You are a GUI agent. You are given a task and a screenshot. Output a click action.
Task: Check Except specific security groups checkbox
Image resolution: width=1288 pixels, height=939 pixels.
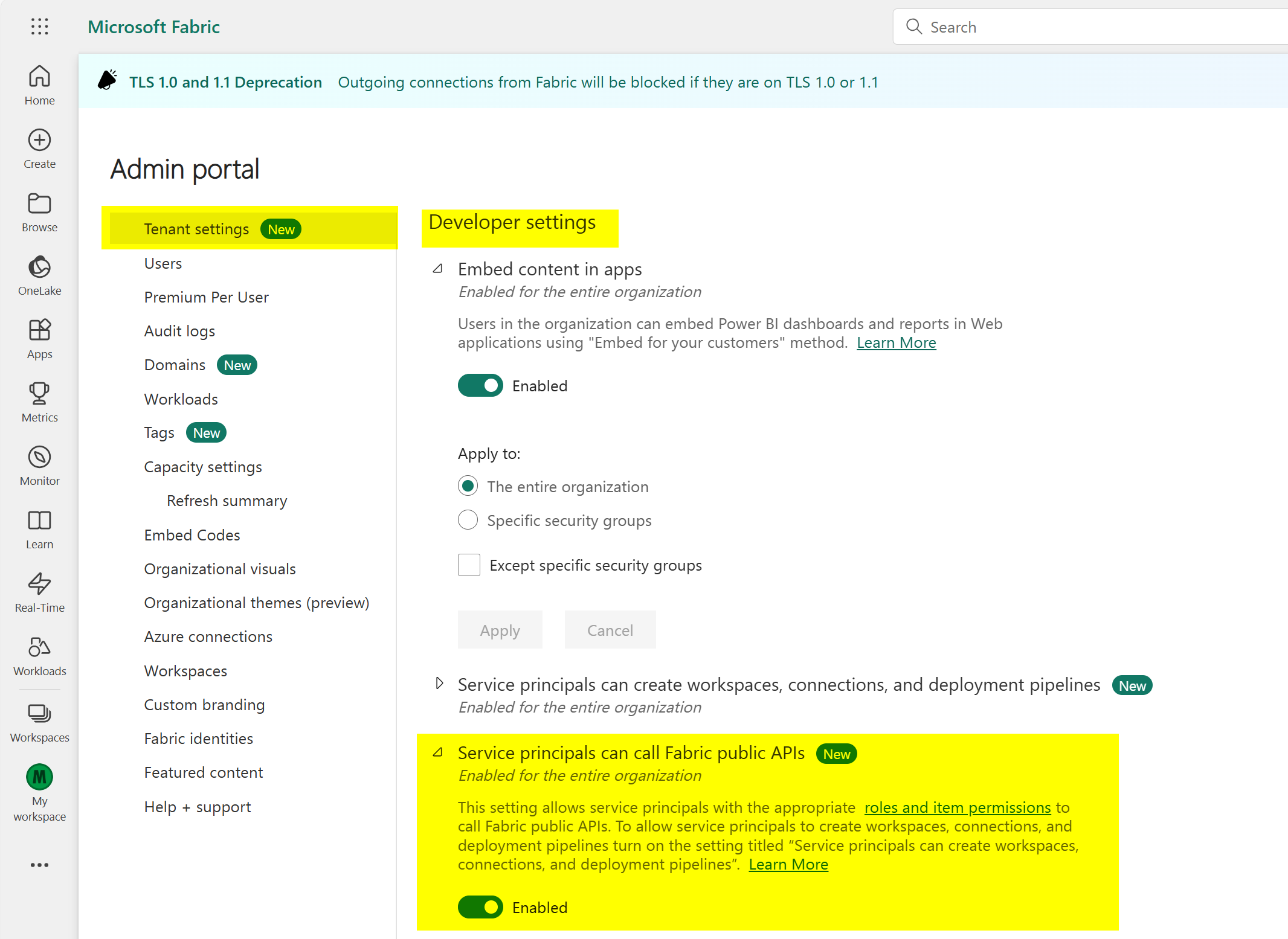469,565
